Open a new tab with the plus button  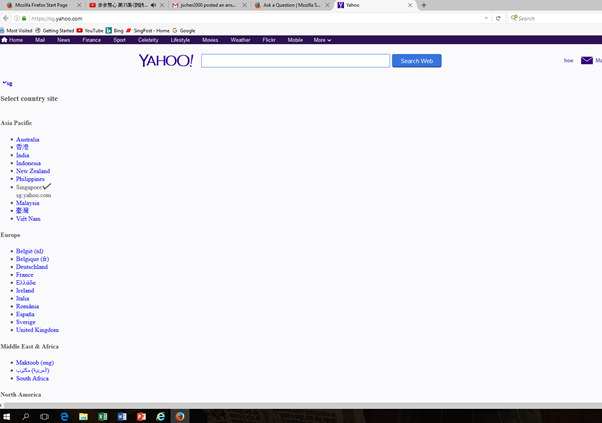tap(424, 5)
